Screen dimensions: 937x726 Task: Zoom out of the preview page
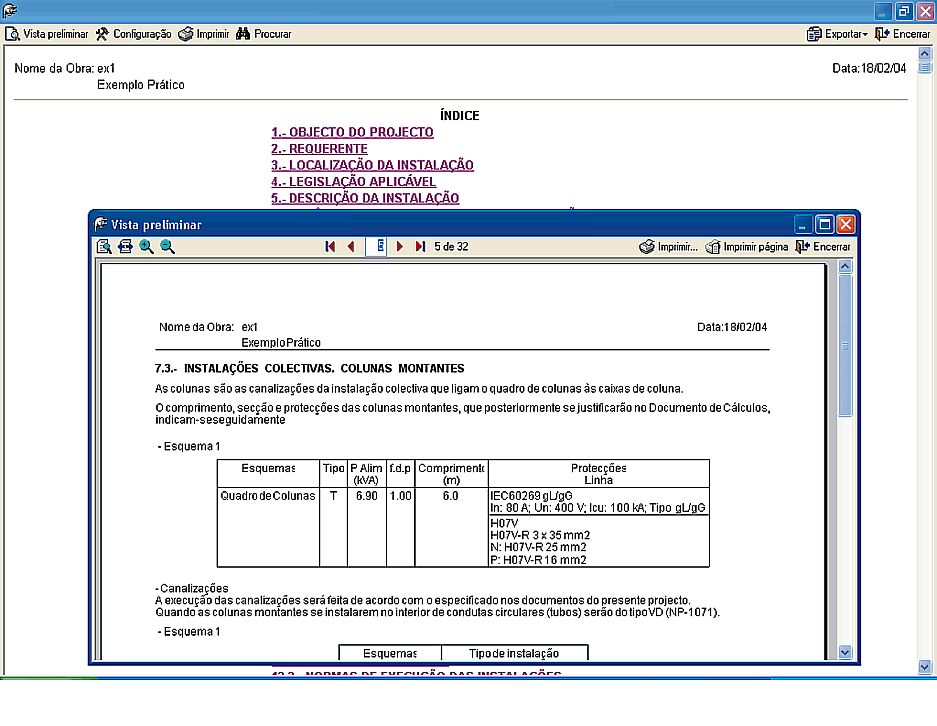click(168, 247)
